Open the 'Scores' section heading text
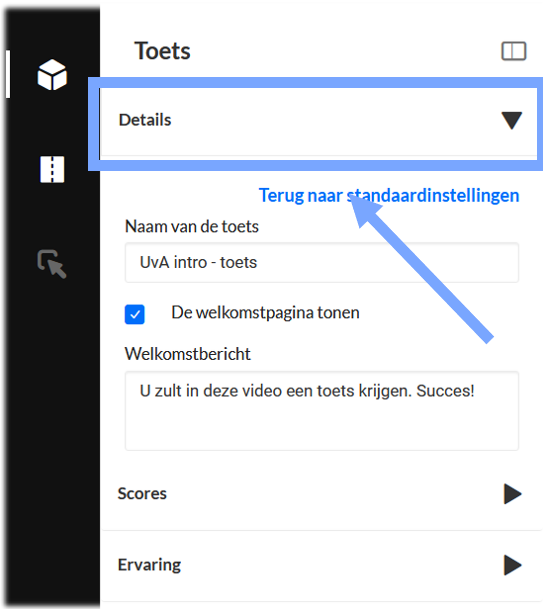The image size is (543, 609). tap(142, 494)
